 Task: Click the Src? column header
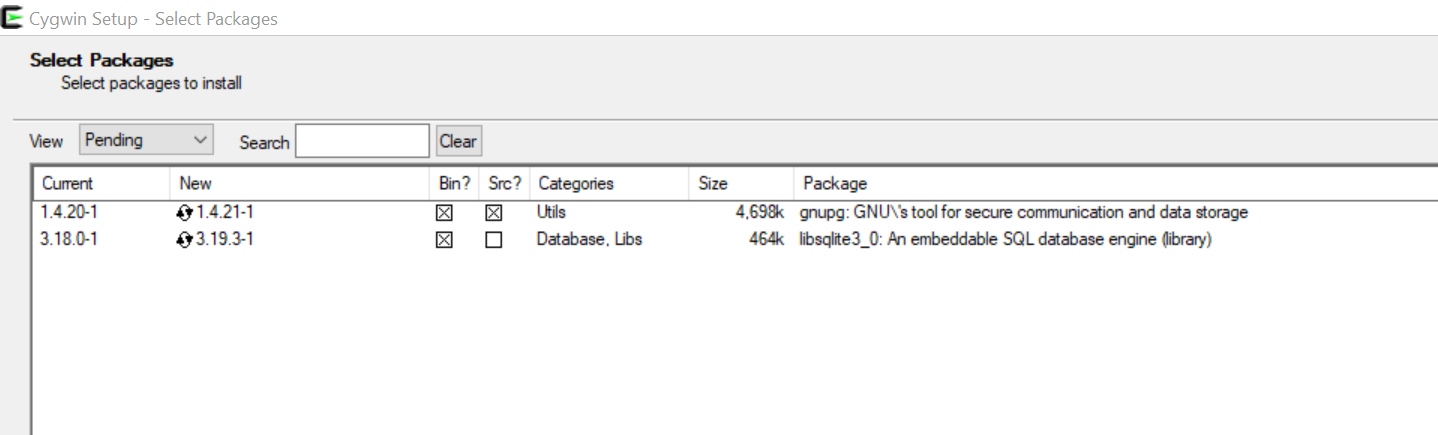(x=505, y=183)
